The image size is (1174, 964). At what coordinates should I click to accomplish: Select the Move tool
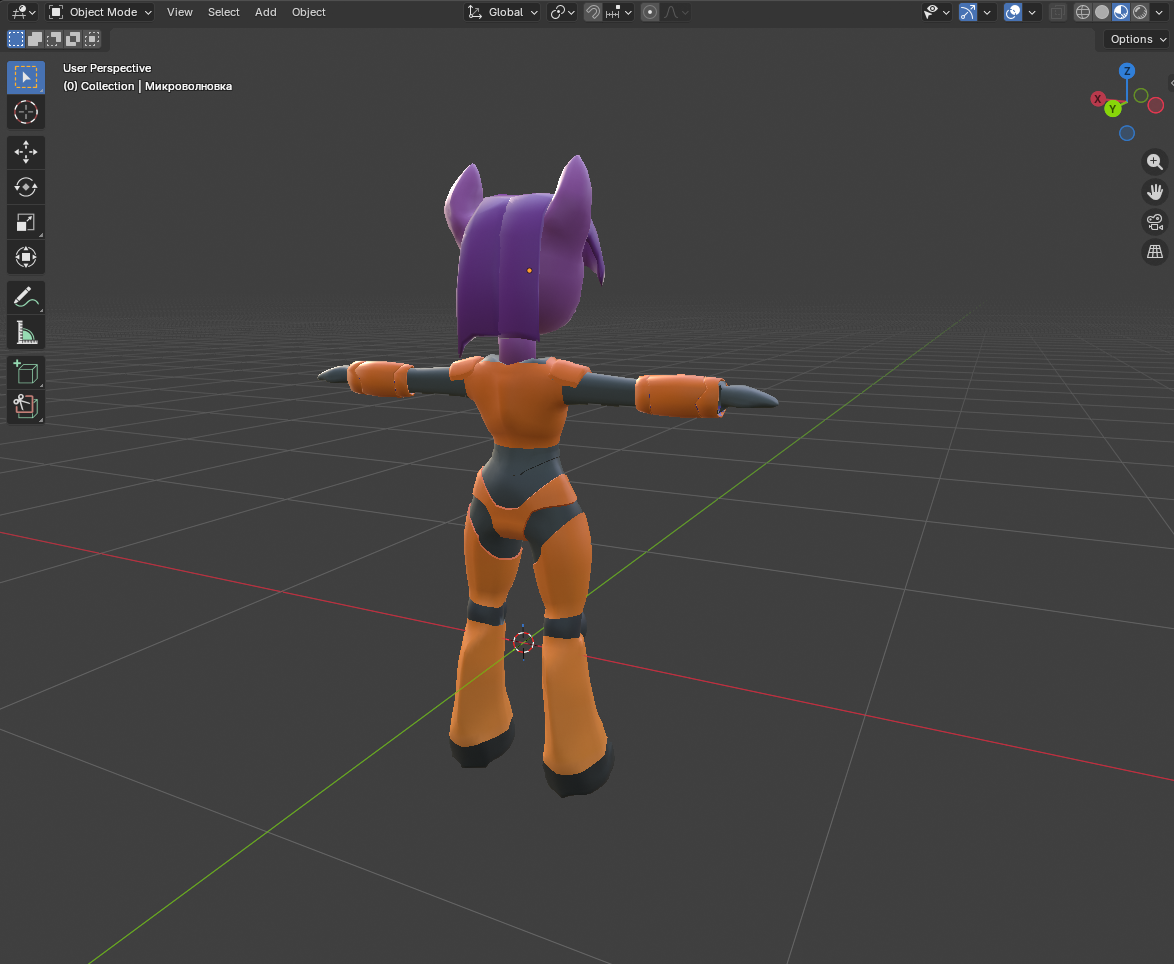pos(25,152)
